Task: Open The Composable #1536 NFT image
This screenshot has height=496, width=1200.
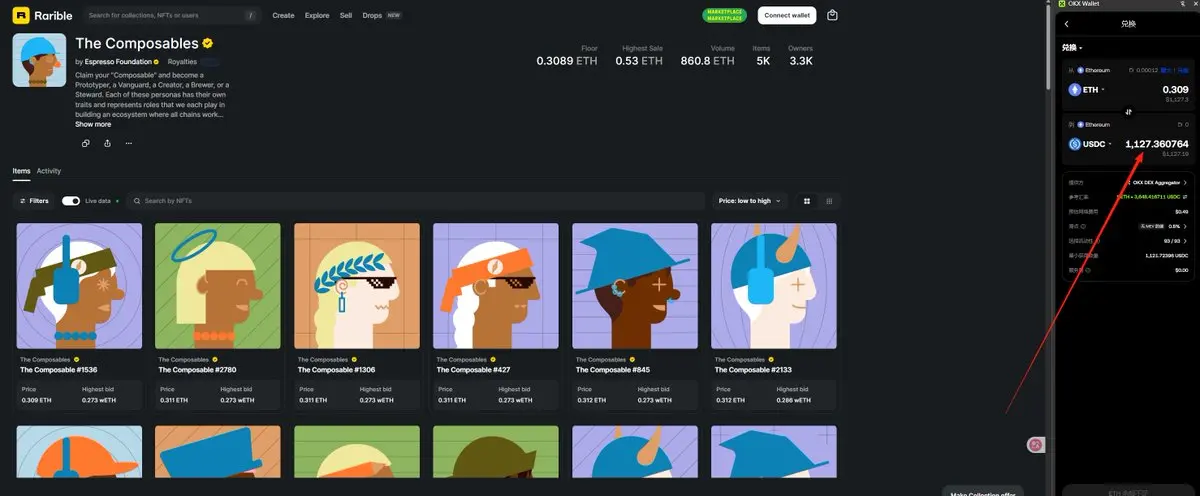Action: (x=79, y=285)
